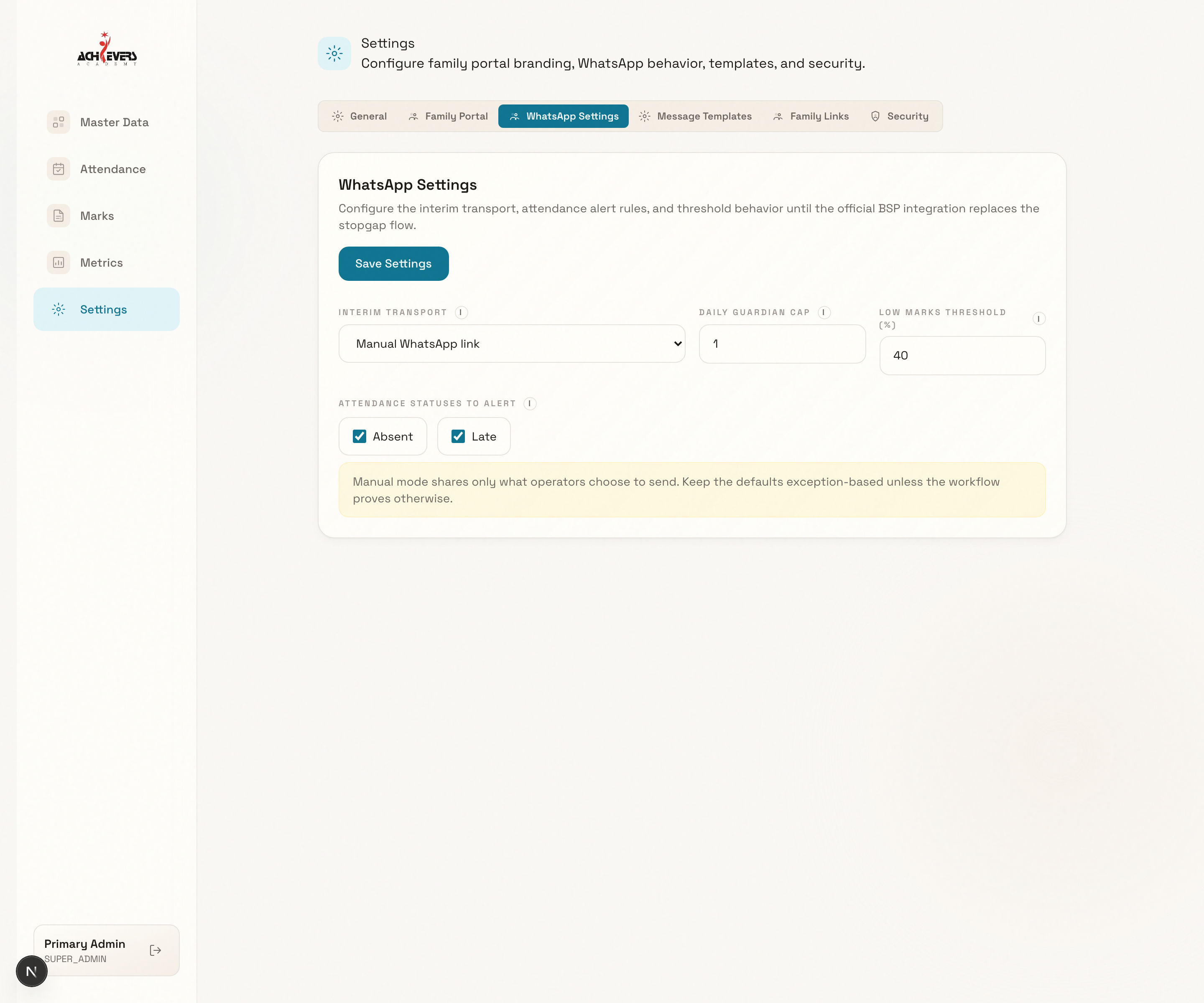Image resolution: width=1204 pixels, height=1003 pixels.
Task: Open the Next.js dev tools badge
Action: click(x=31, y=971)
